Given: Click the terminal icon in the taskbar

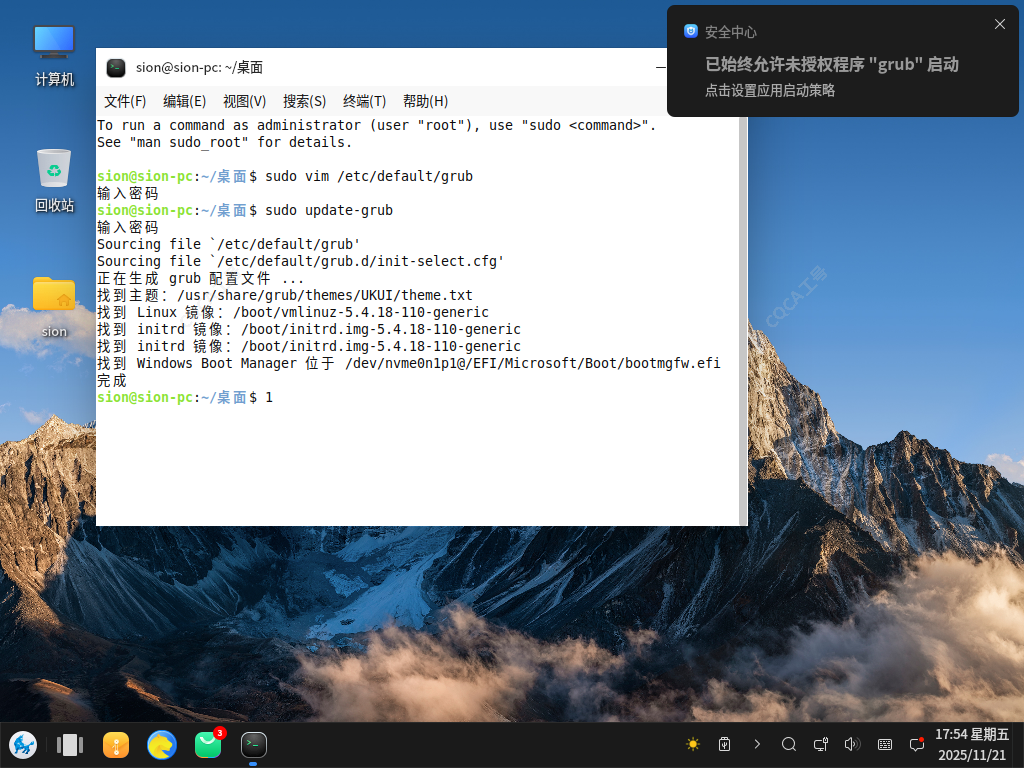Looking at the screenshot, I should coord(254,744).
